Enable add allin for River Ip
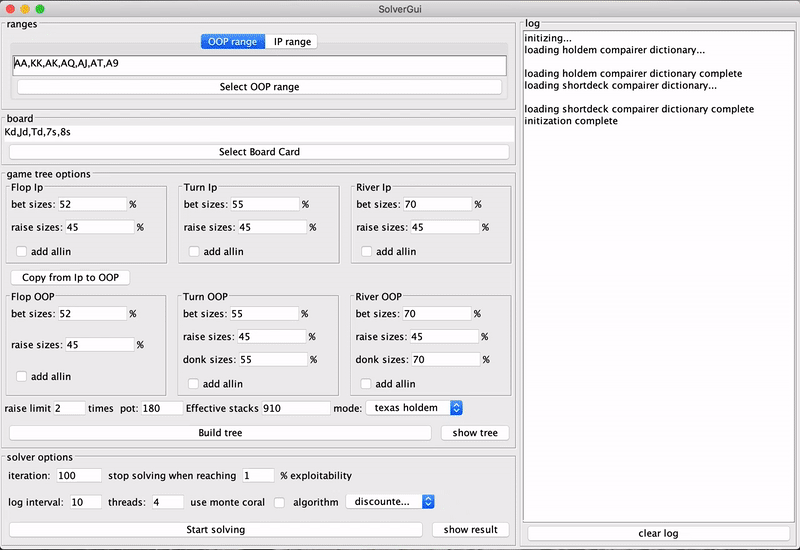 [366, 252]
